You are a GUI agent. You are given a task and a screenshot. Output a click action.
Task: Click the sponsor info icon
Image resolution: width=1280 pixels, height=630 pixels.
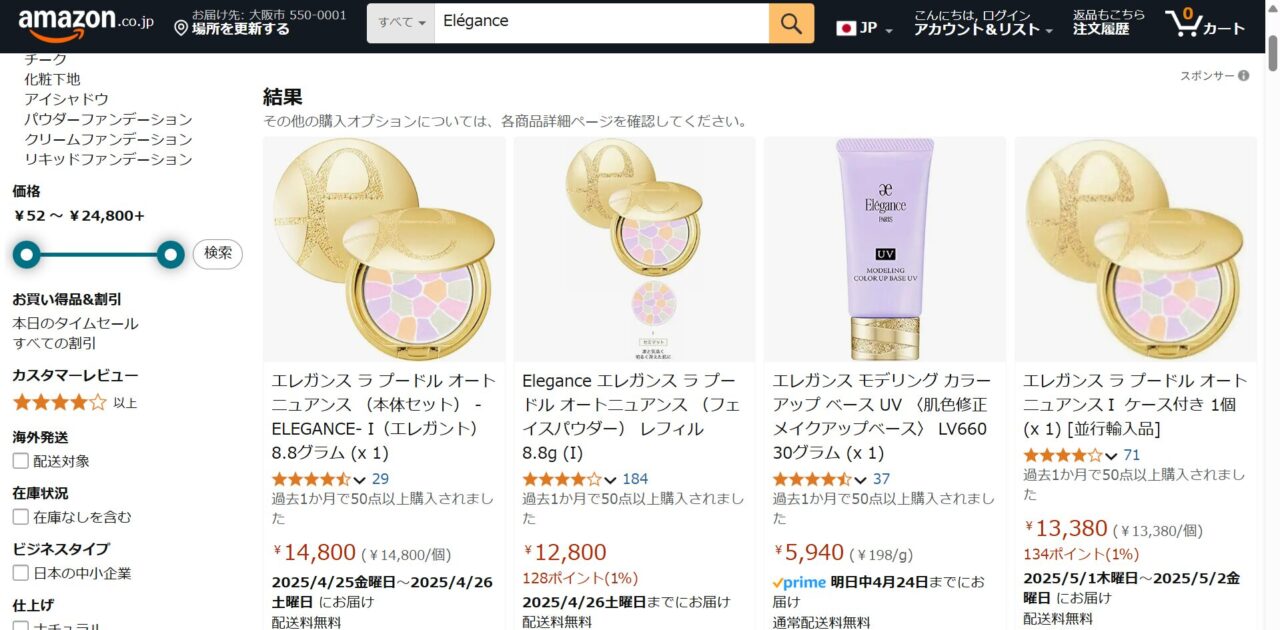[x=1243, y=75]
